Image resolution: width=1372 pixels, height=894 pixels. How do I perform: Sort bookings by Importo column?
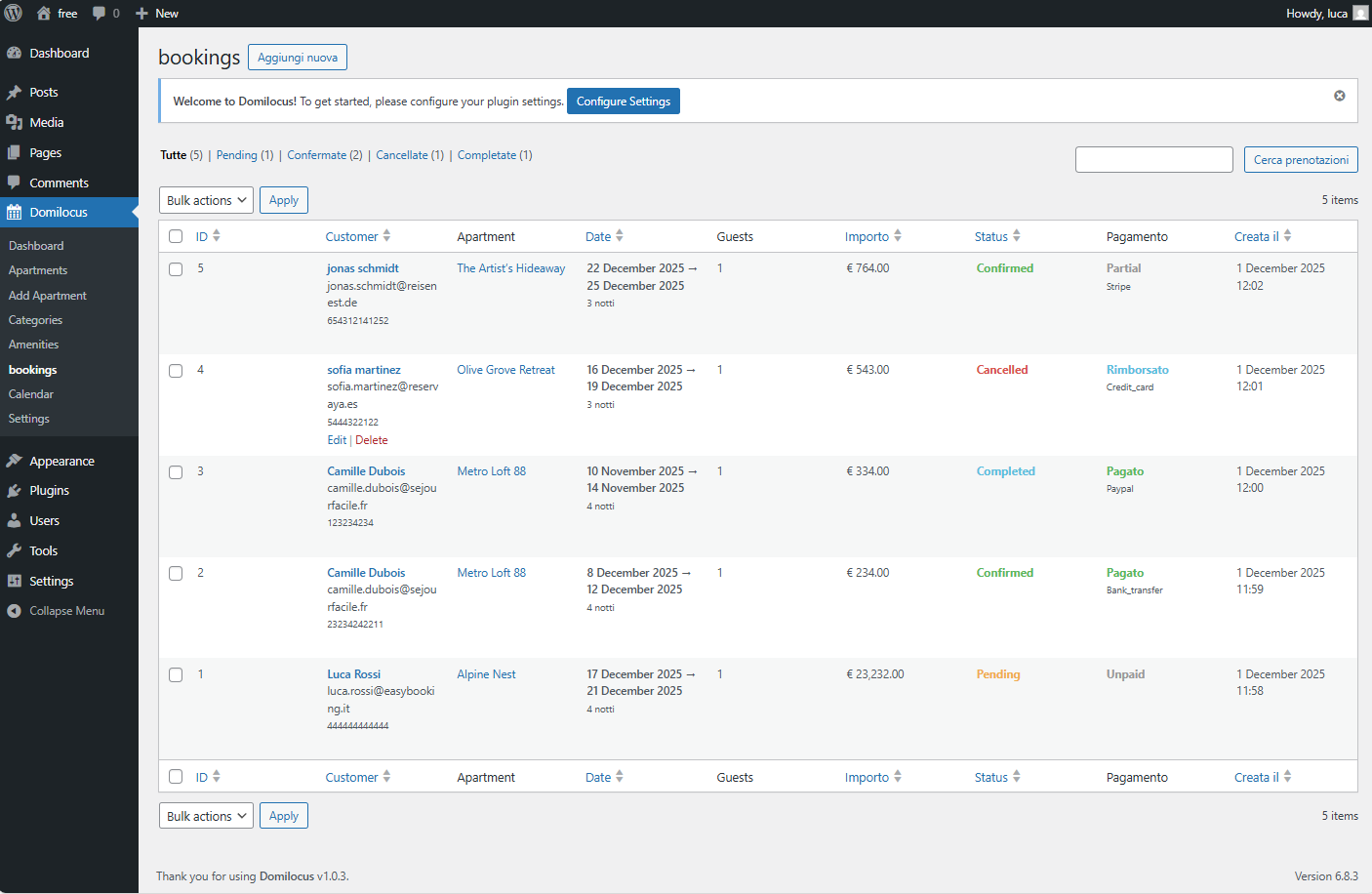867,236
